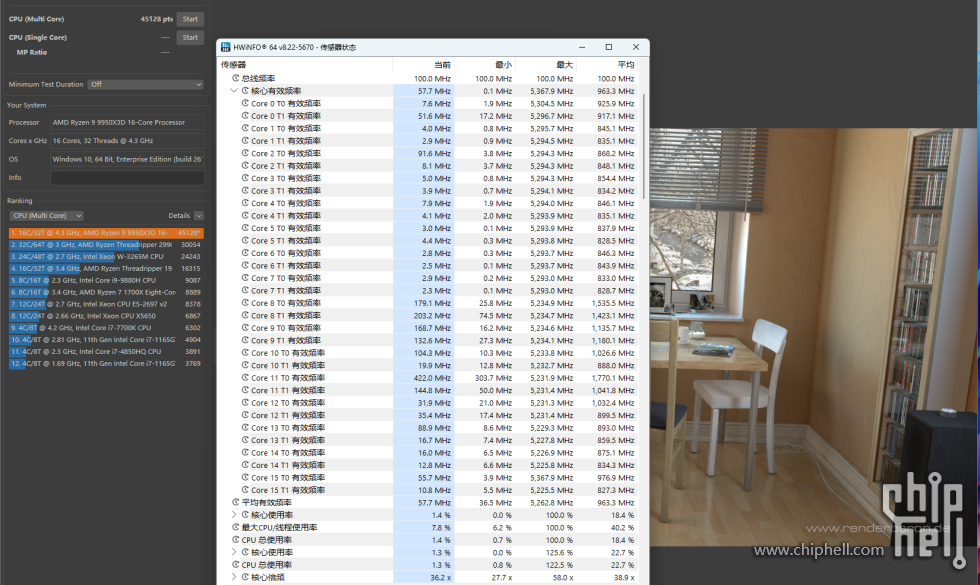Click the clock icon of Core 11 T0 row
The width and height of the screenshot is (980, 585).
(245, 378)
